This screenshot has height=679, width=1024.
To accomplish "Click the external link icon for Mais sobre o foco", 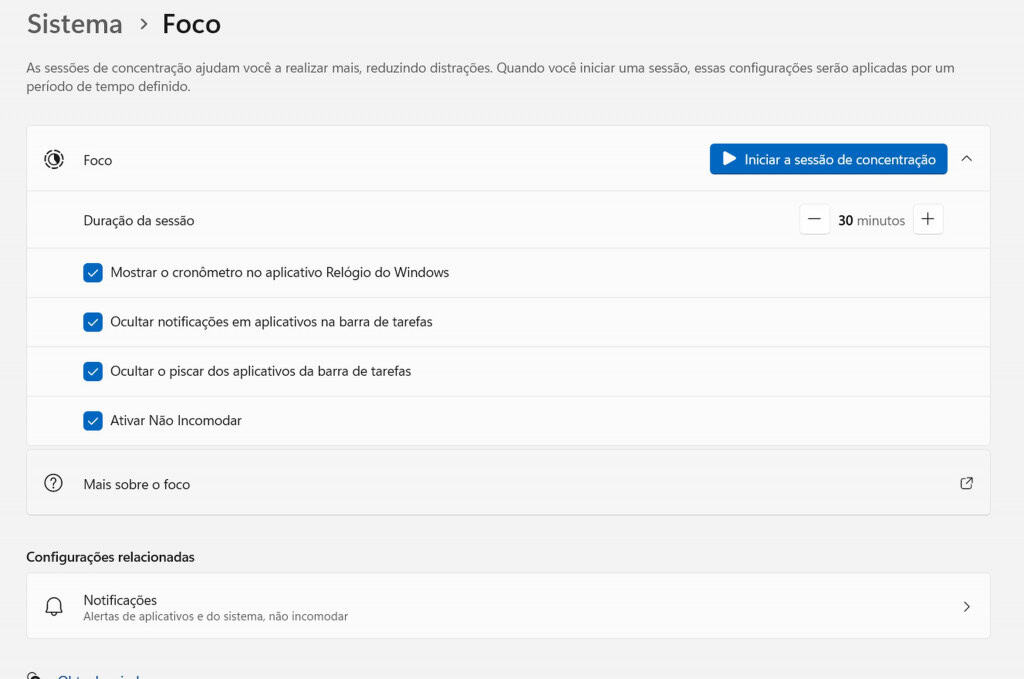I will pyautogui.click(x=966, y=483).
